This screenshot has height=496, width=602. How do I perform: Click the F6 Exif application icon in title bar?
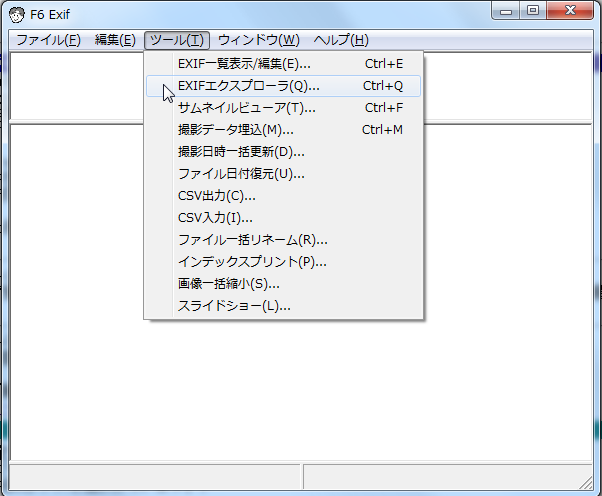(17, 15)
